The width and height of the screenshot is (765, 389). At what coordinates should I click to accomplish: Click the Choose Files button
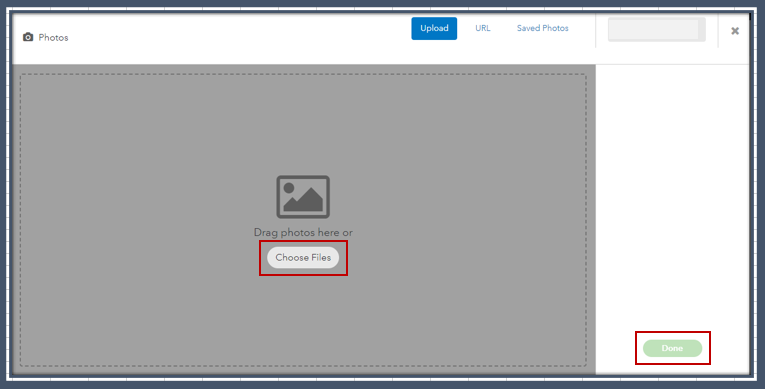[303, 257]
